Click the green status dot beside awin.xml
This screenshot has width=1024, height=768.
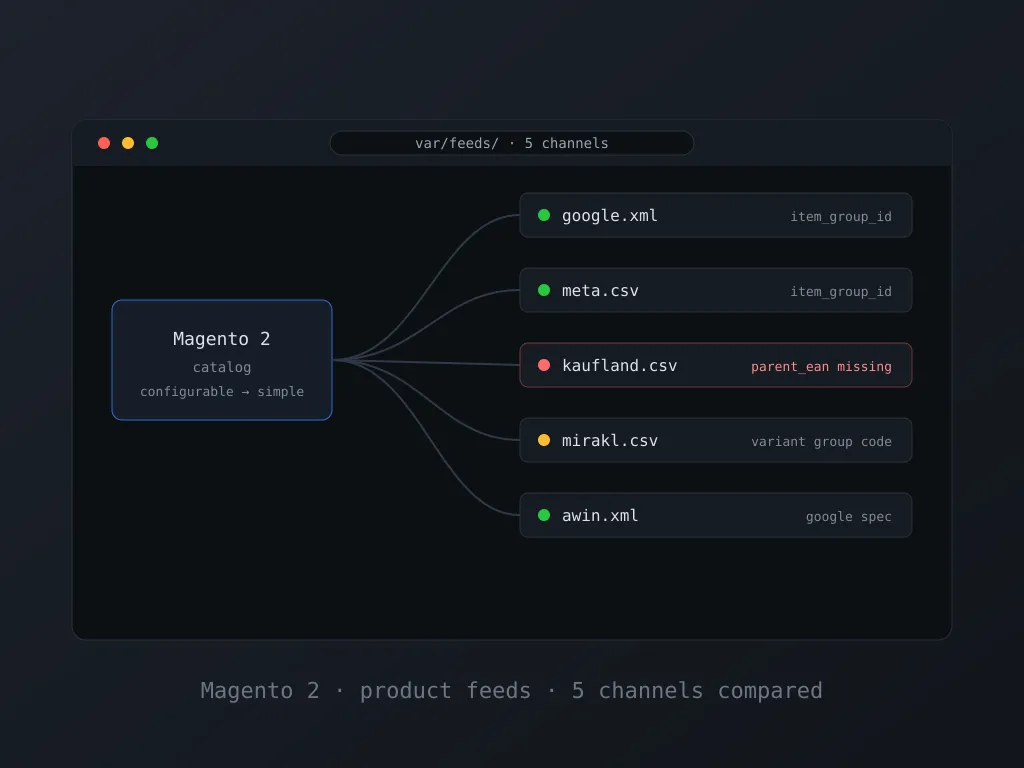(544, 515)
